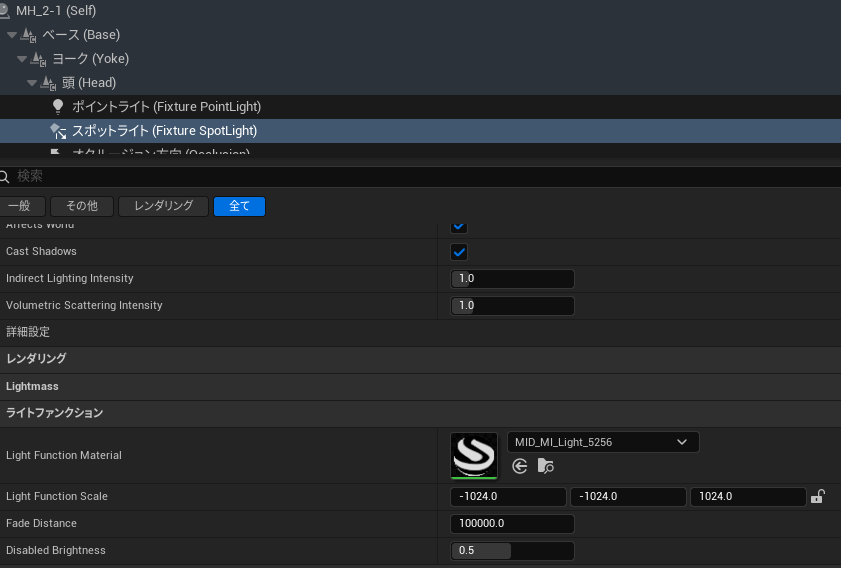Click the Disabled Brightness label
841x568 pixels.
coord(56,551)
